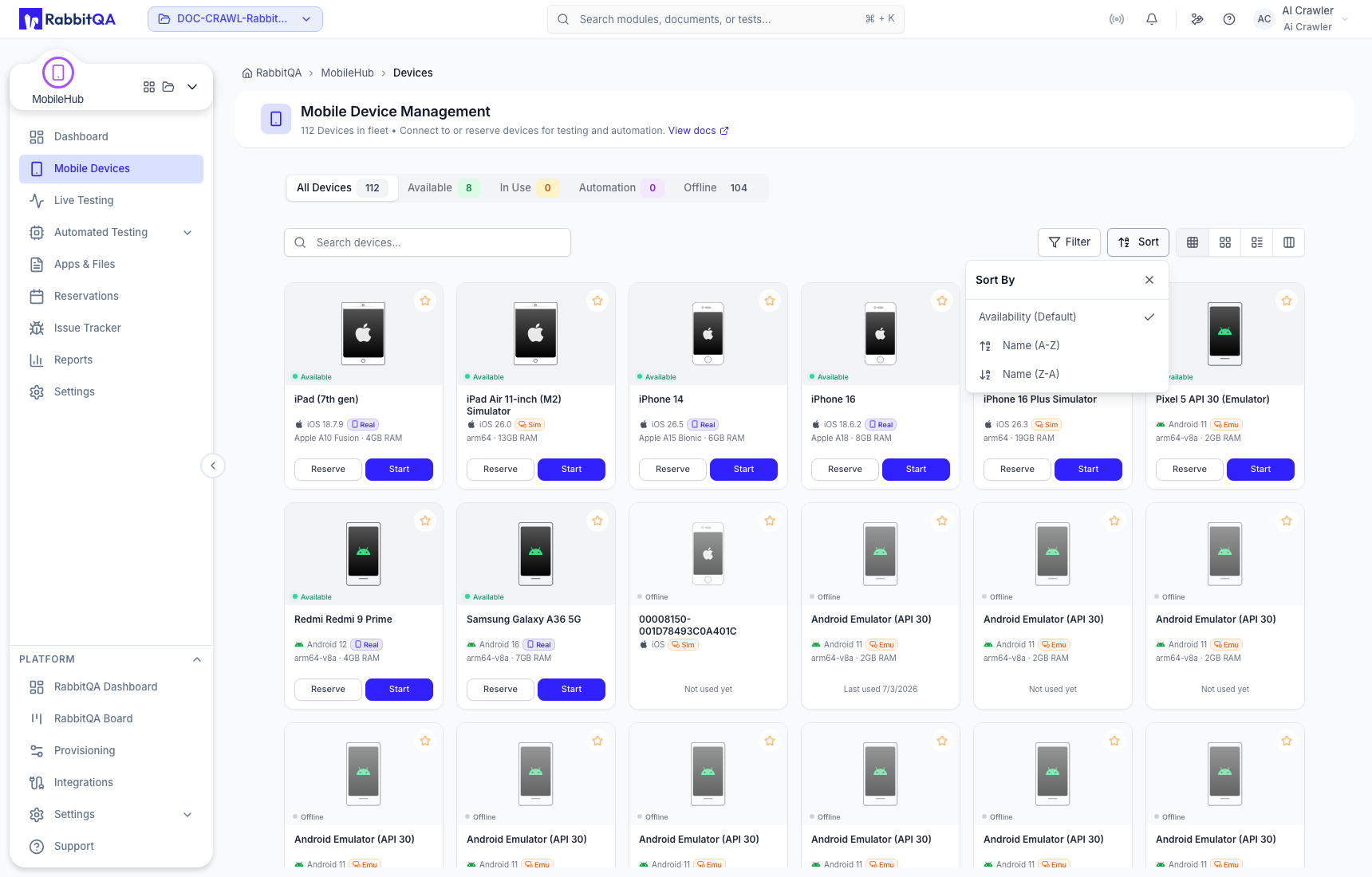Open Live Testing page

(111, 200)
